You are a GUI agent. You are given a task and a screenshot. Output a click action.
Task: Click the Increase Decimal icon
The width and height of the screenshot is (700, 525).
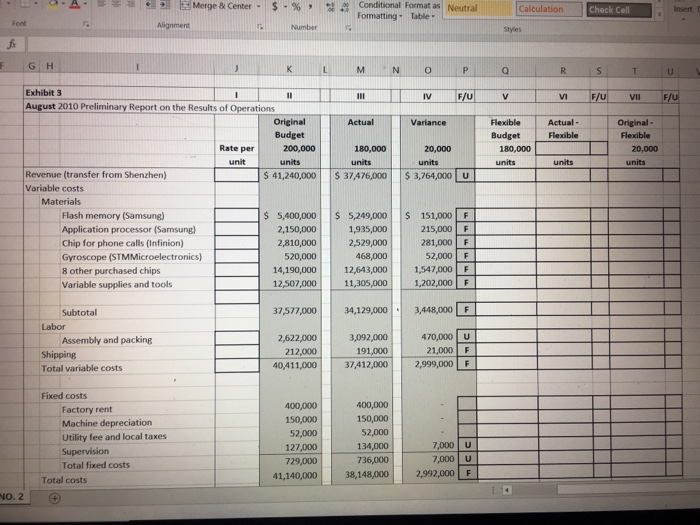click(x=331, y=8)
